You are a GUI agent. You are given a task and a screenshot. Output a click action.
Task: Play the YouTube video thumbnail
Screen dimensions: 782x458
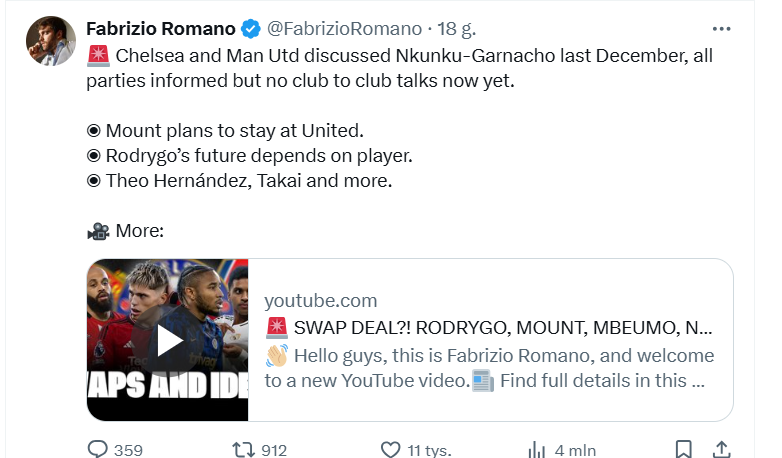167,340
